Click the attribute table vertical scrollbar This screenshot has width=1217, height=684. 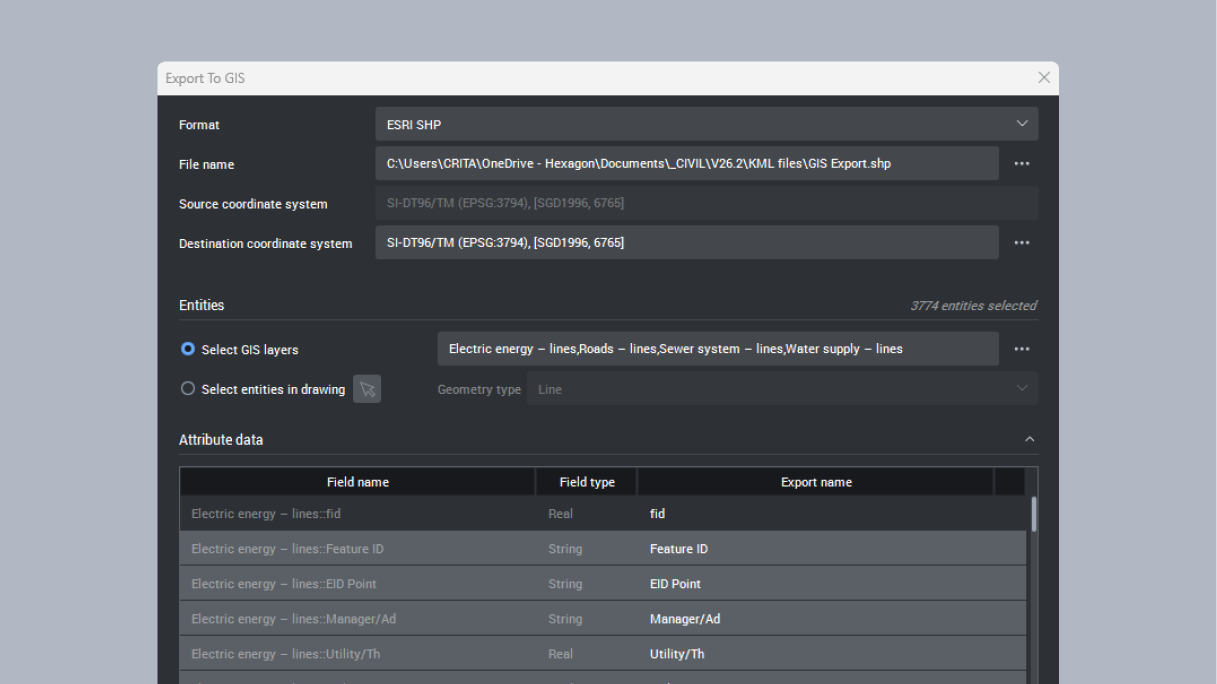click(x=1033, y=514)
